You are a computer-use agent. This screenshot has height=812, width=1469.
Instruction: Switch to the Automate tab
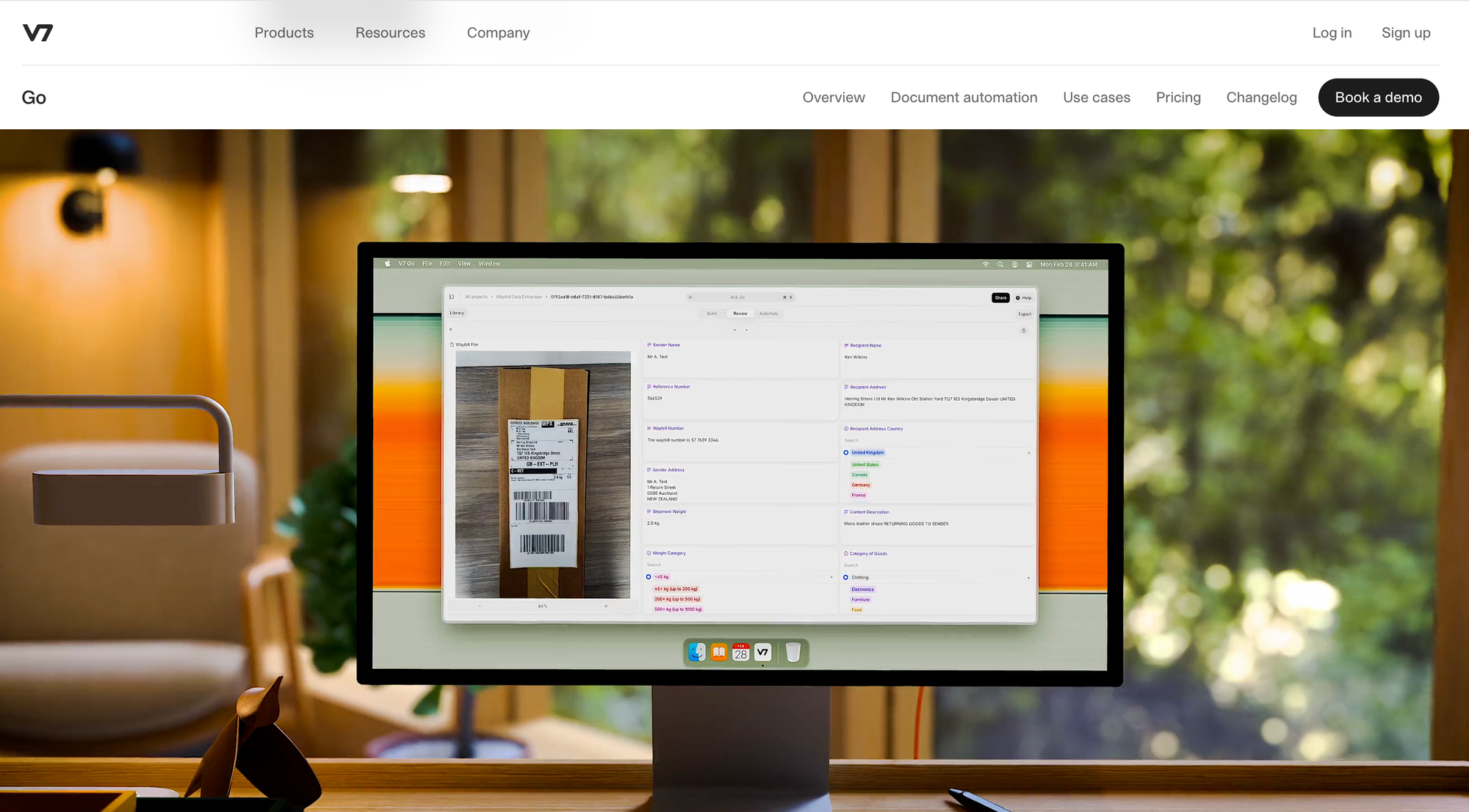point(769,313)
